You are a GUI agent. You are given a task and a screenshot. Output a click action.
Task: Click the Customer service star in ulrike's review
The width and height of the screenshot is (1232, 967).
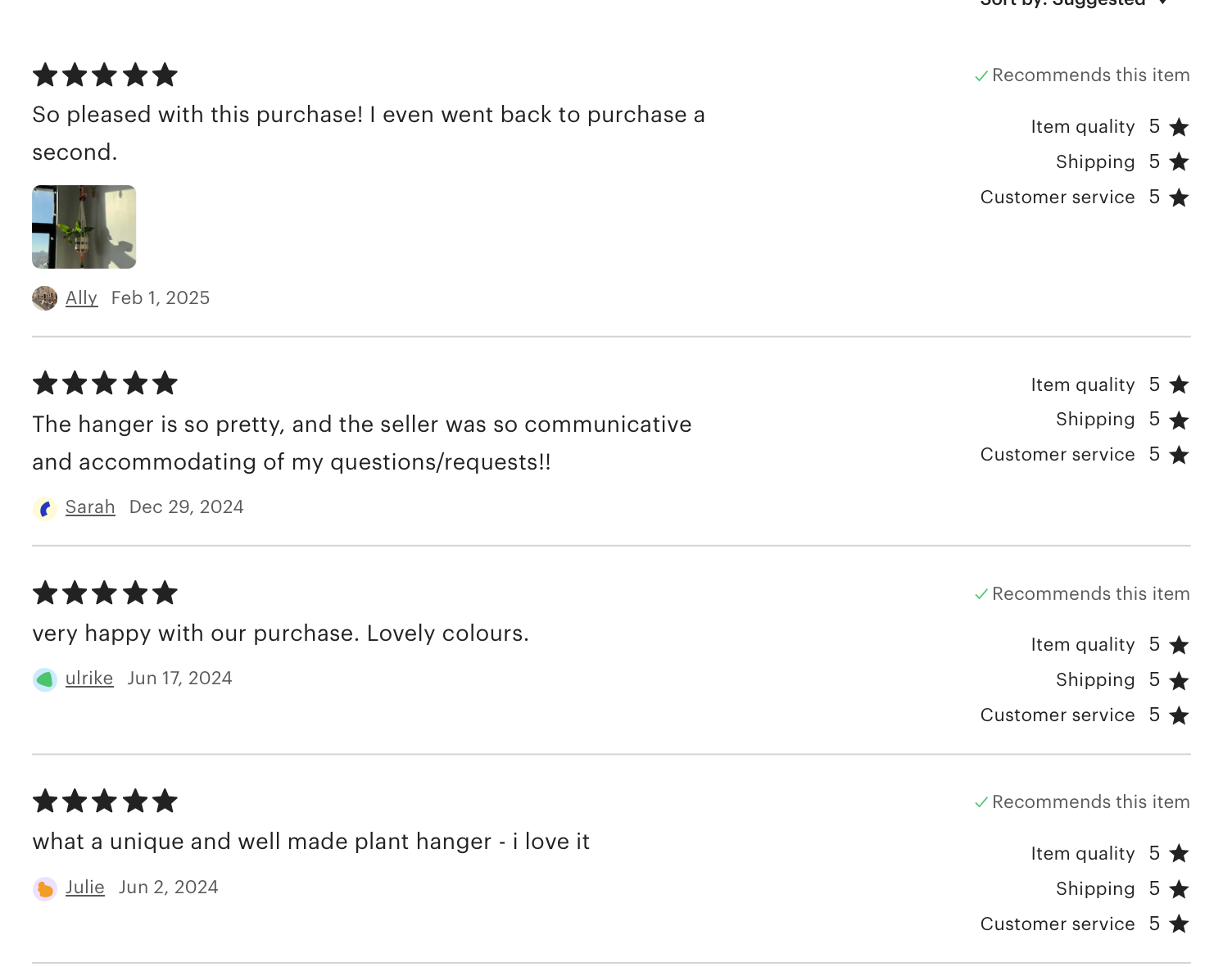1180,715
